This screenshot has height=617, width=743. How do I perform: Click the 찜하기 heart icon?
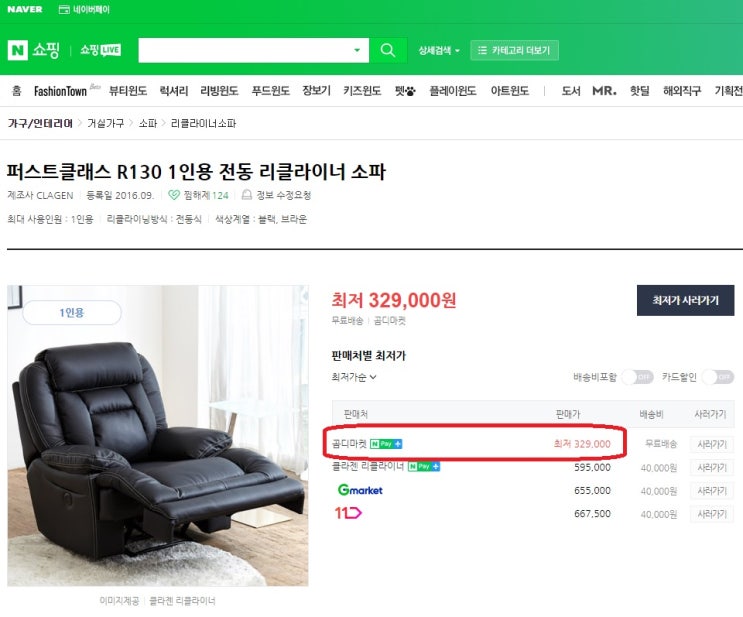[x=174, y=195]
